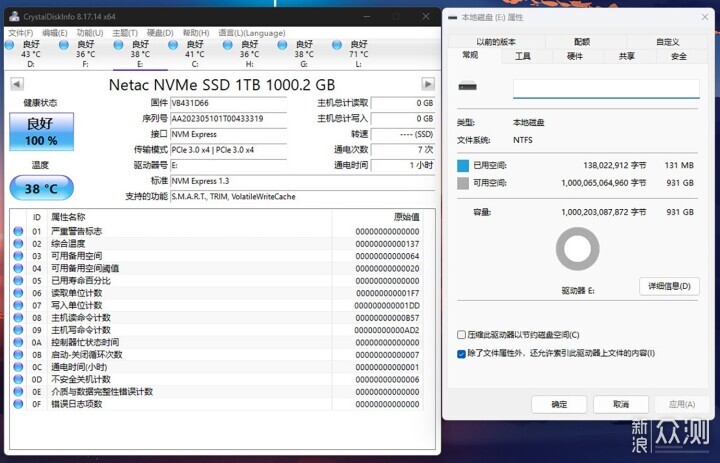Select the D: drive status orb

pos(9,45)
